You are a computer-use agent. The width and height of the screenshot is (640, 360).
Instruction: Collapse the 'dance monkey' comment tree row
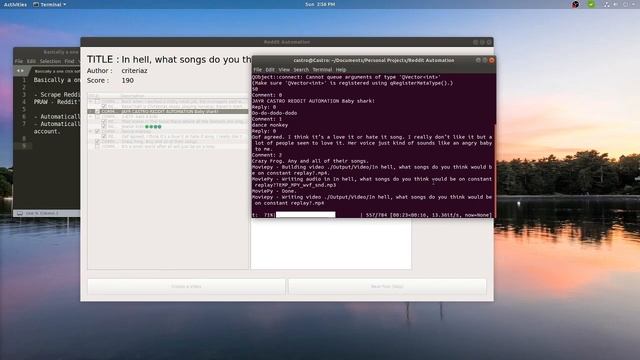coord(91,131)
